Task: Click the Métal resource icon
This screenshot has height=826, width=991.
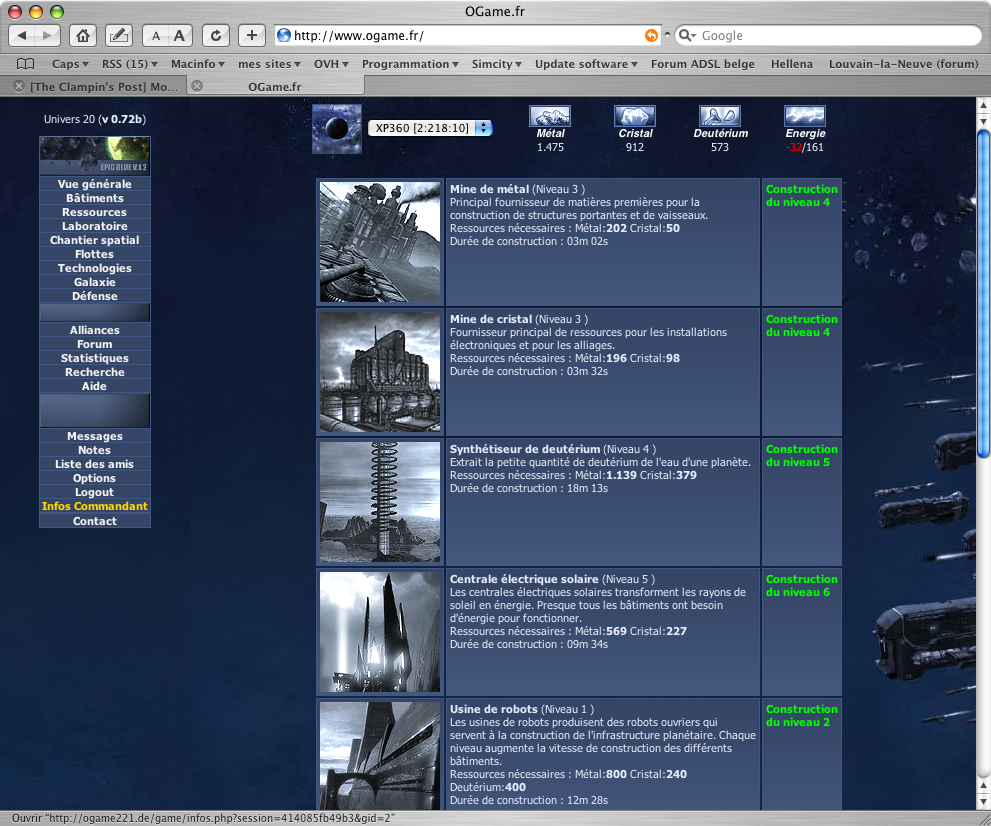Action: [550, 116]
